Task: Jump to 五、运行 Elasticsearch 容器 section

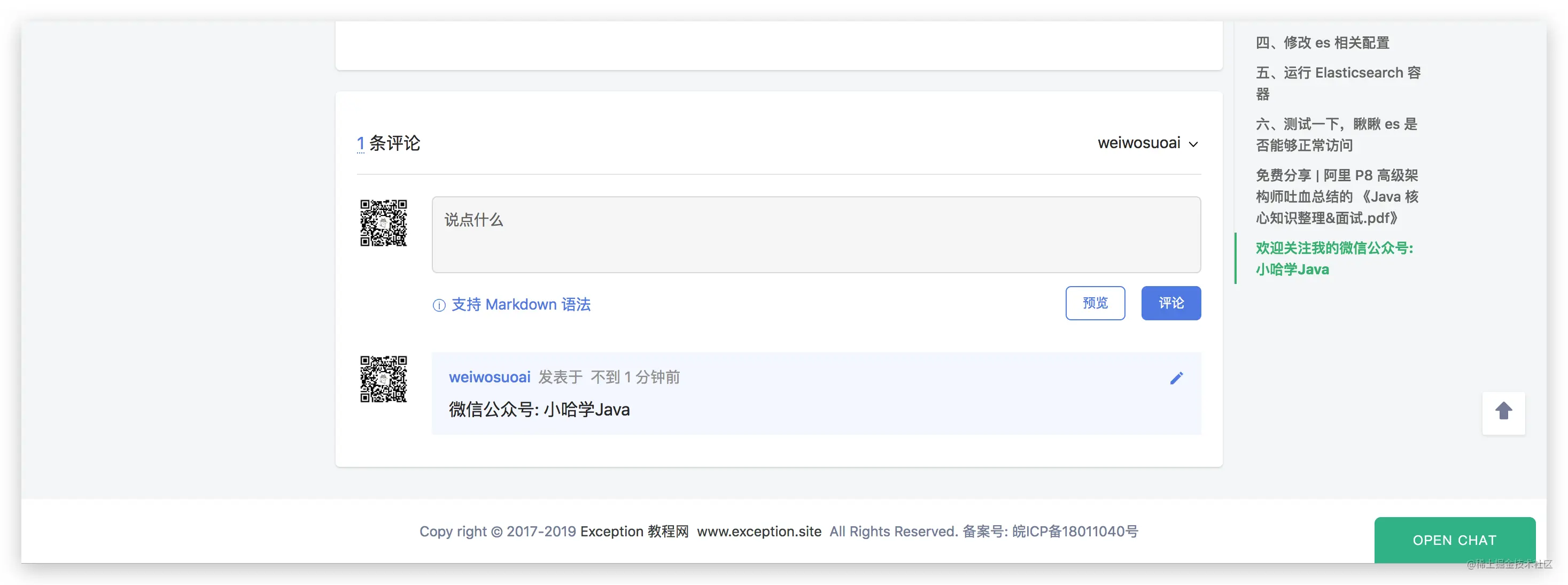Action: tap(1338, 83)
